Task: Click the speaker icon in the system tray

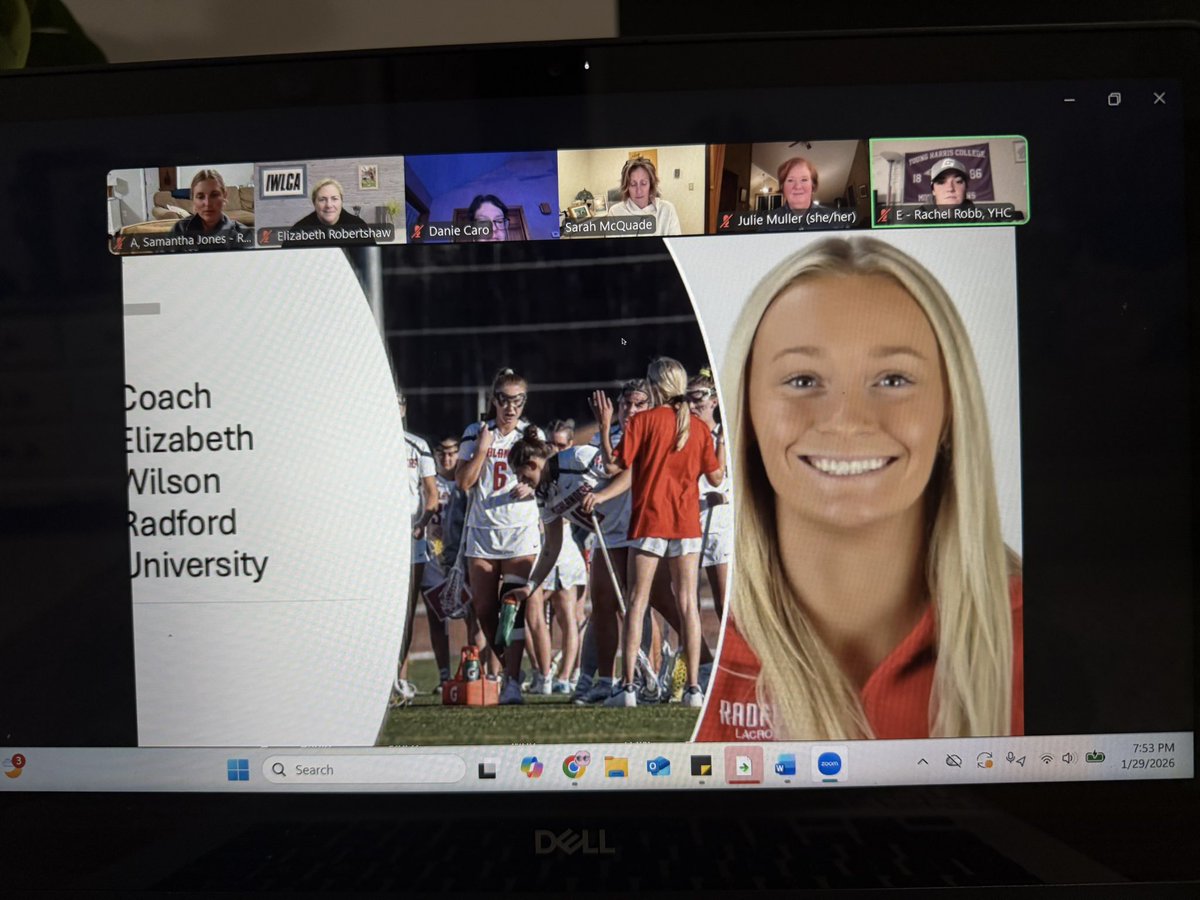Action: 1068,760
